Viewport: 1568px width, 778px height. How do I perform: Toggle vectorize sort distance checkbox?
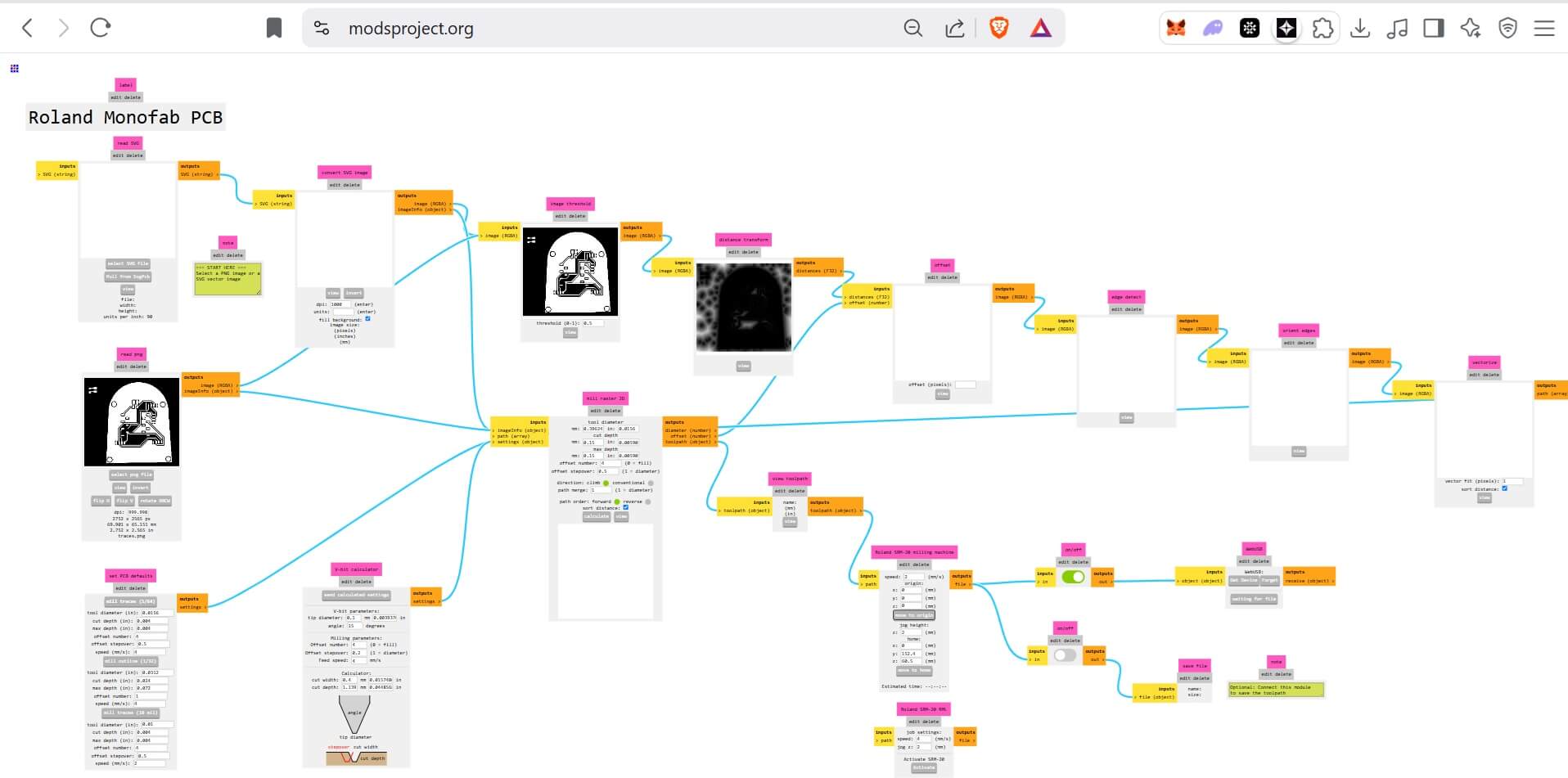[x=1504, y=488]
